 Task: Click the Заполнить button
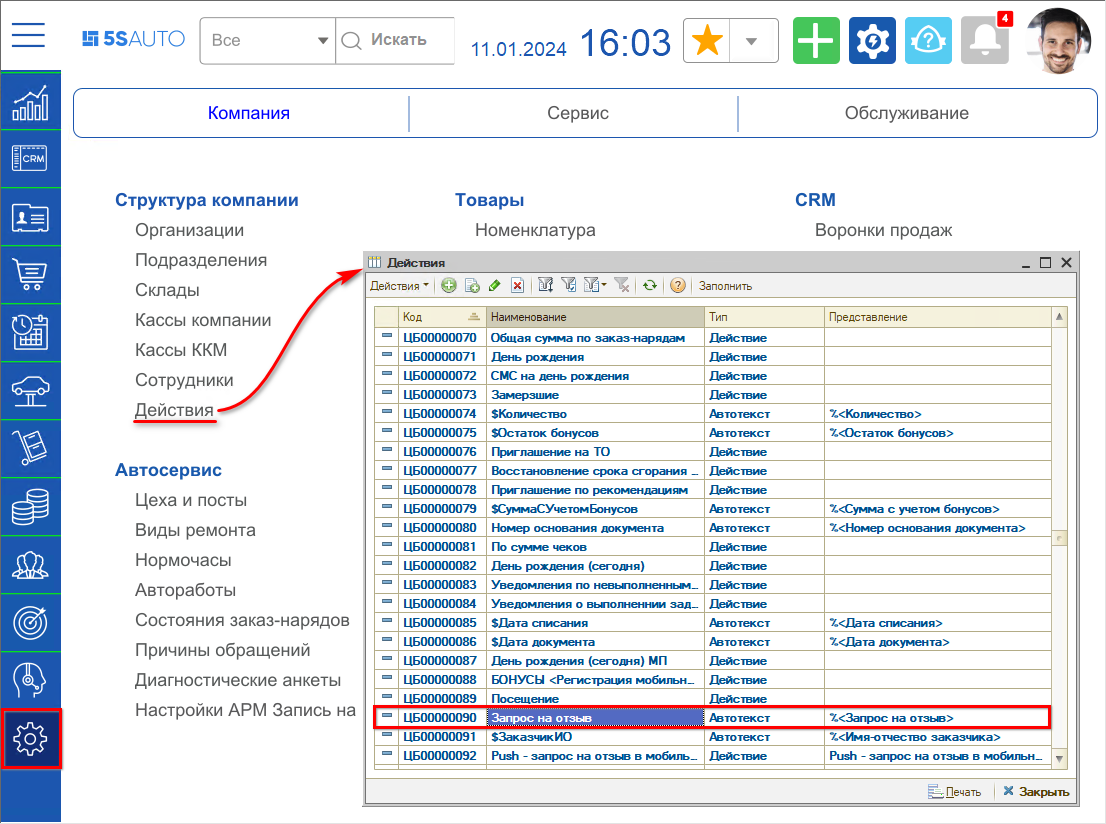725,286
